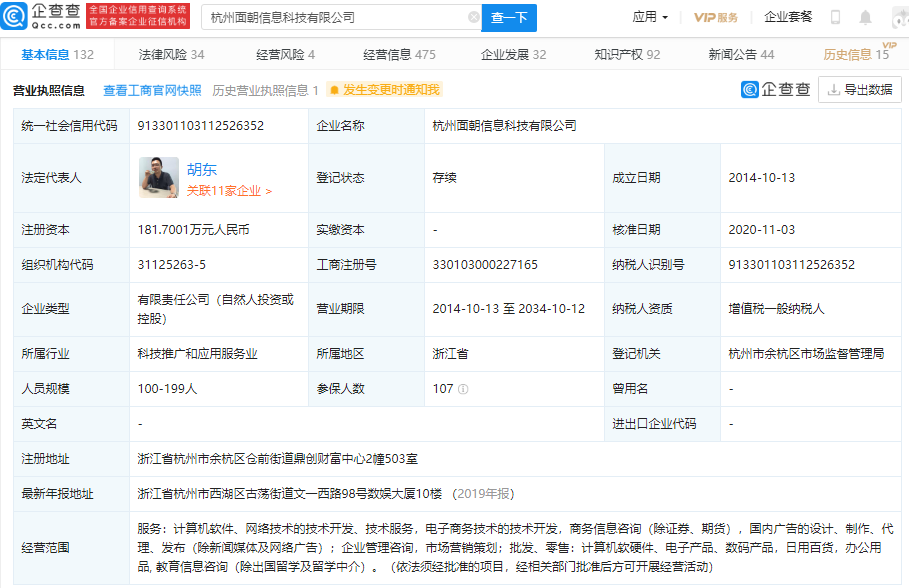The image size is (909, 588).
Task: Click the 导出数据 export button
Action: [x=859, y=90]
